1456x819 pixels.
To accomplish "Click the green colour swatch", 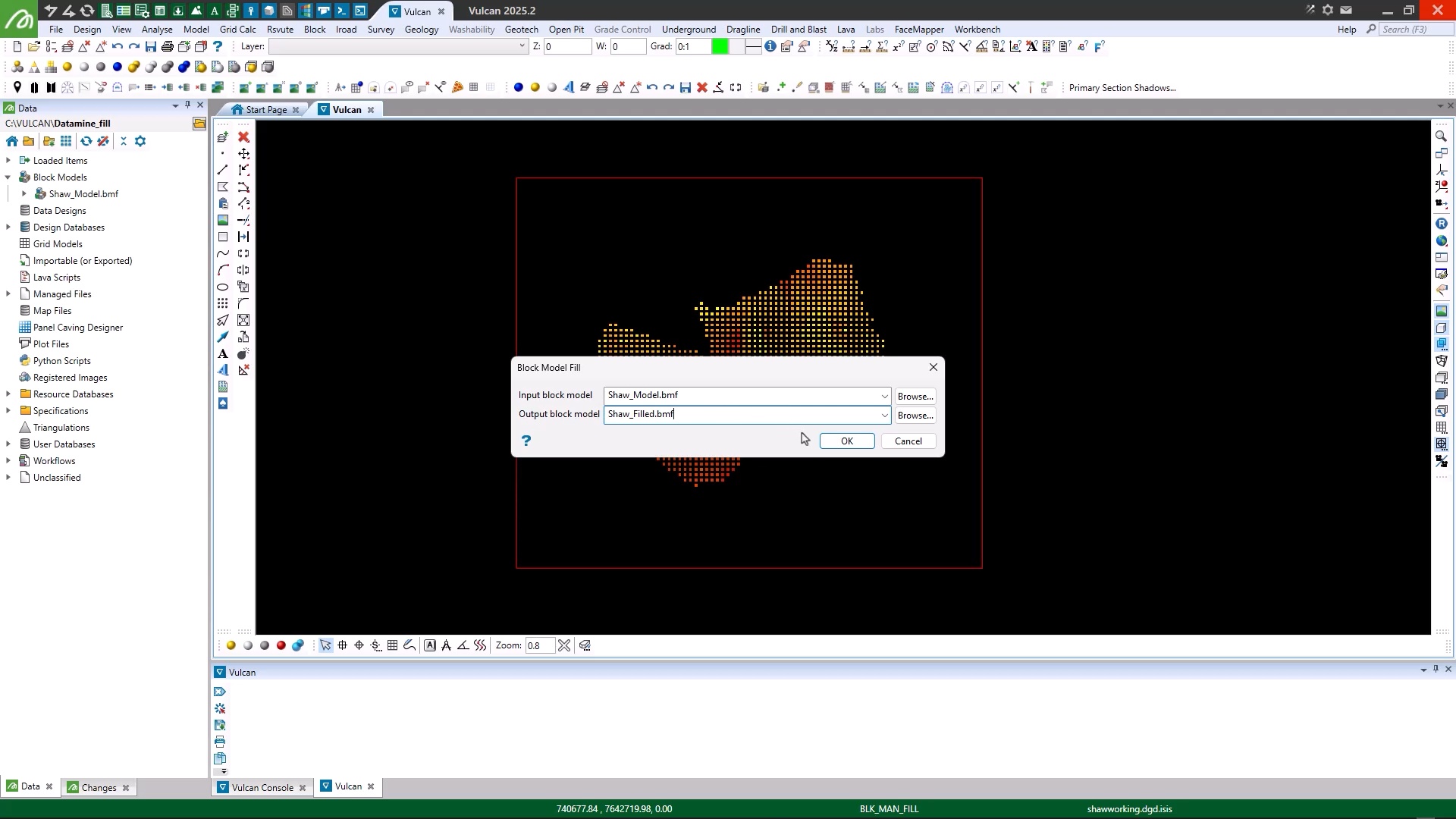I will pyautogui.click(x=720, y=47).
